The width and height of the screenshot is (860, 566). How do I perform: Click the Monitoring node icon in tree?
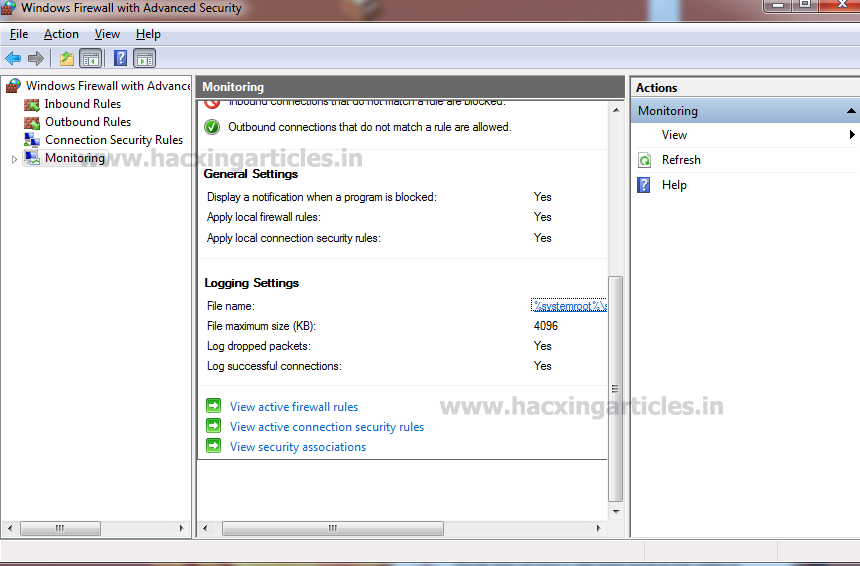pos(32,158)
